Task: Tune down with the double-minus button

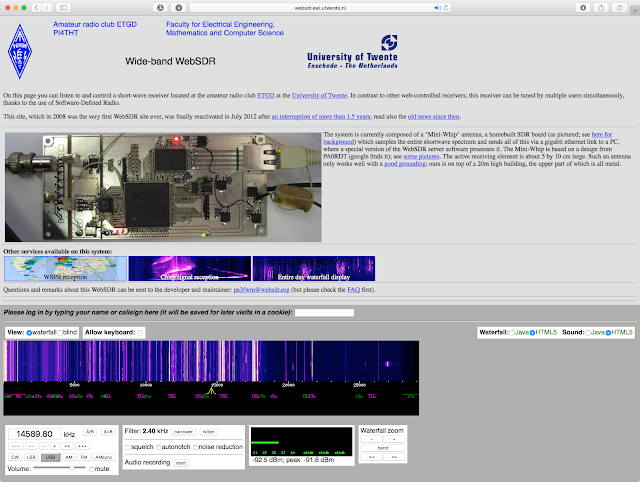Action: tap(31, 446)
